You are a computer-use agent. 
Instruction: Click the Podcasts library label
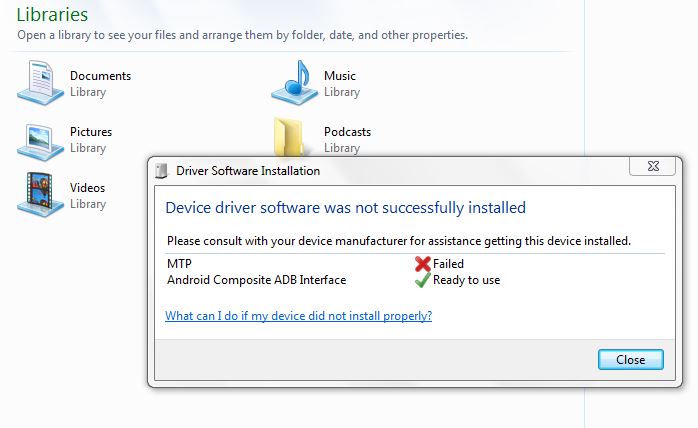(x=347, y=132)
